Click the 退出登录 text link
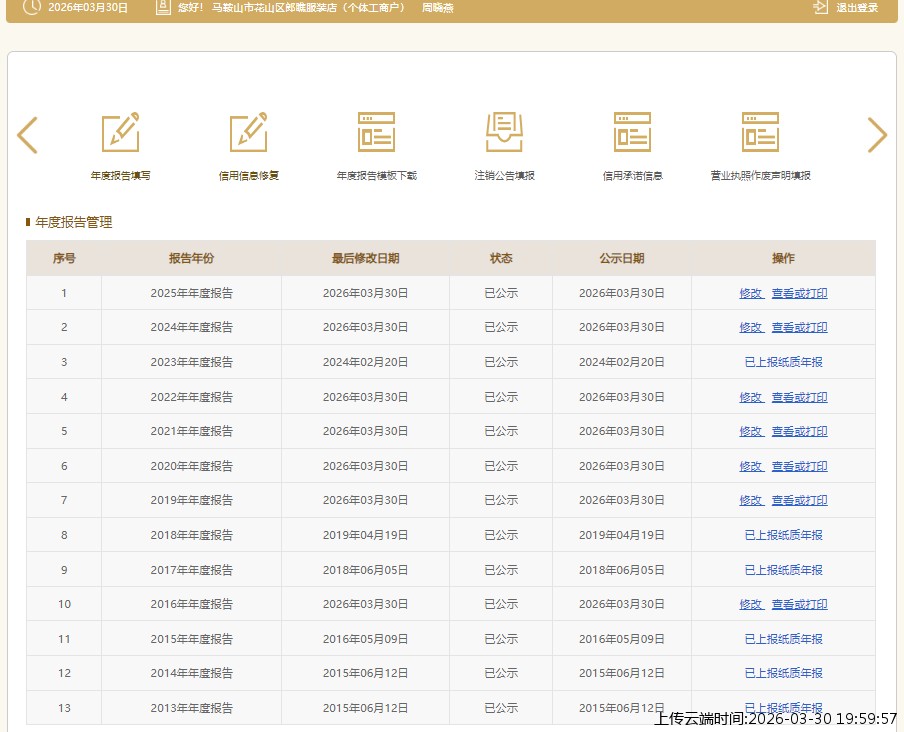This screenshot has height=732, width=904. point(857,8)
